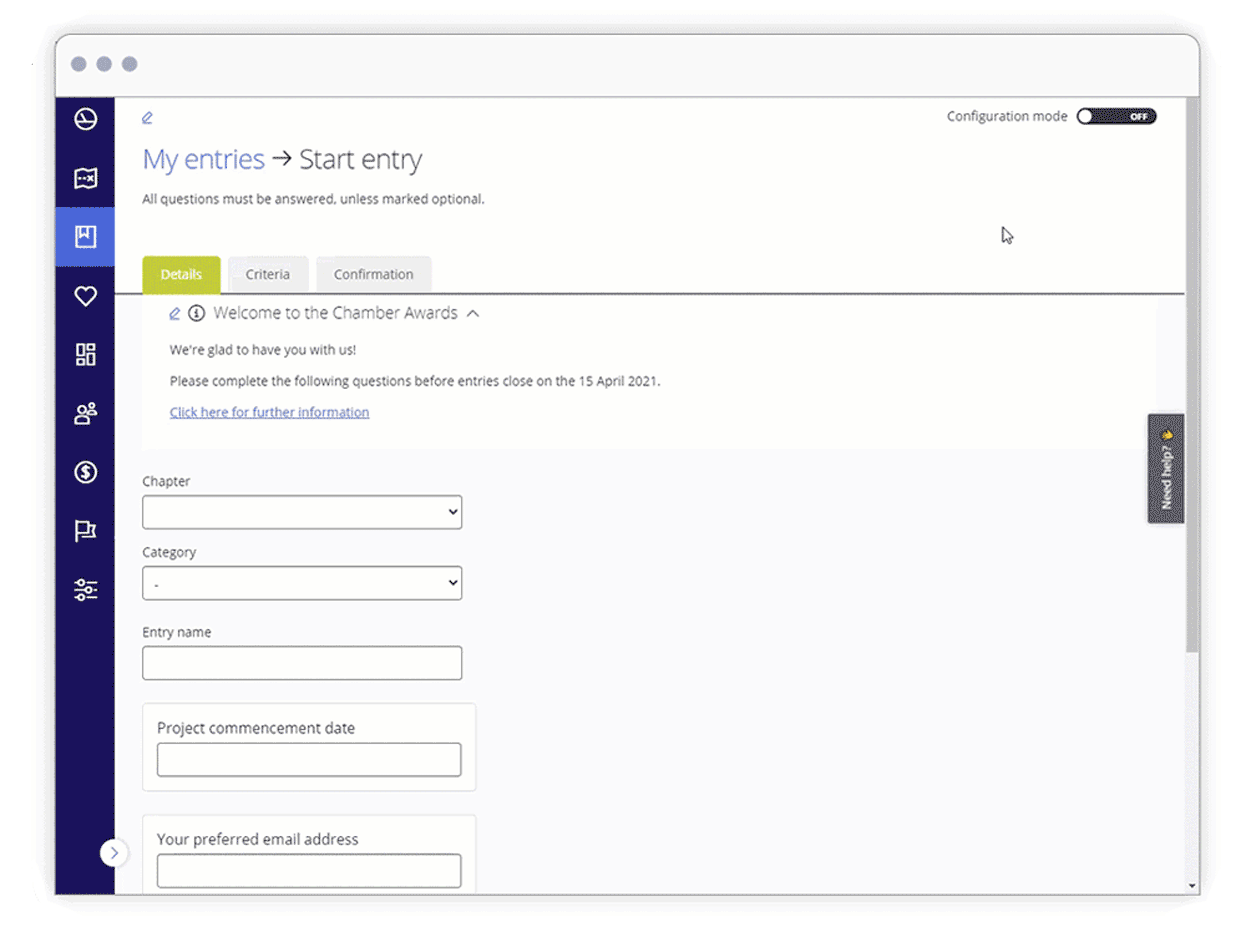This screenshot has width=1256, height=937.
Task: Click the pencil edit icon above the page title
Action: [148, 118]
